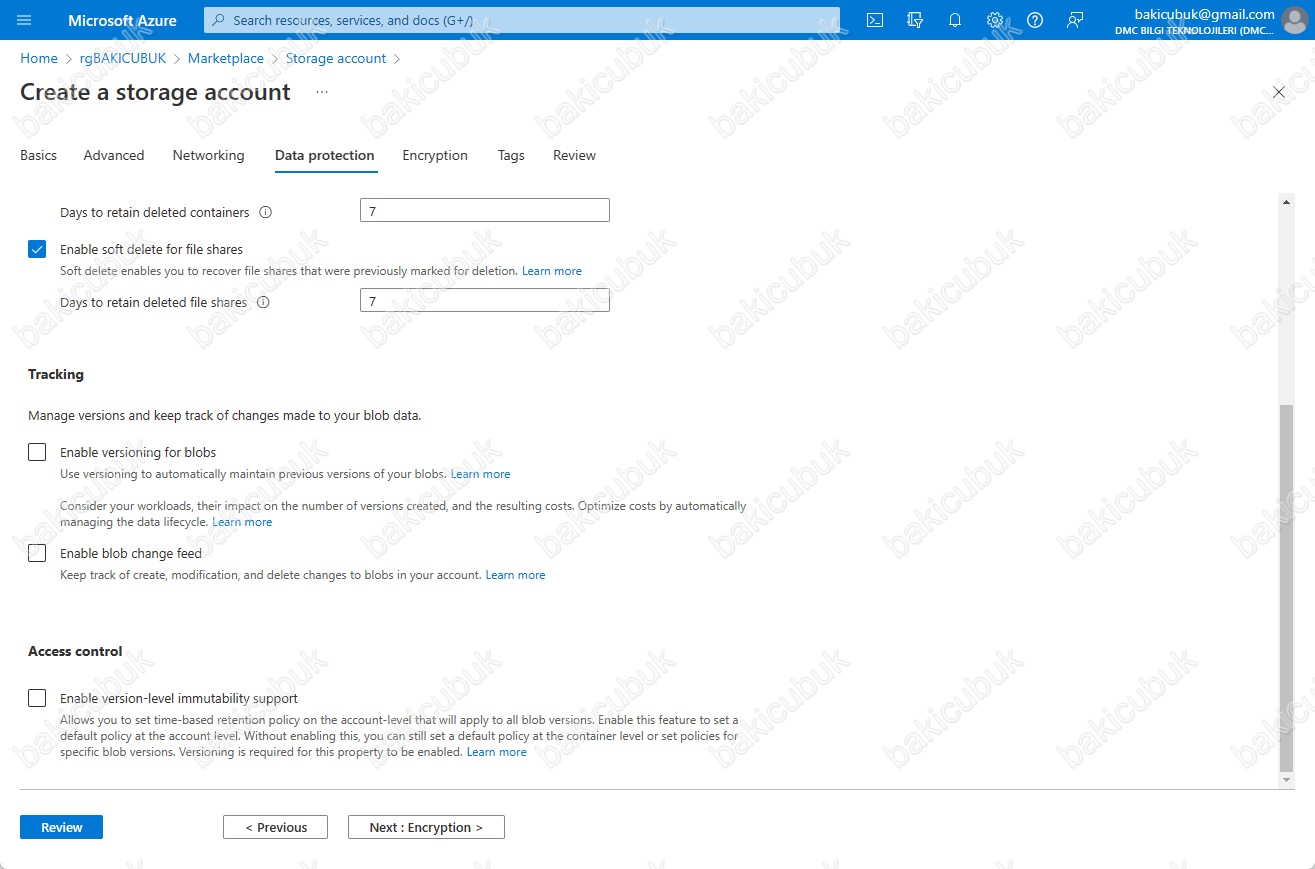
Task: Open Directories and subscriptions filter icon
Action: (915, 20)
